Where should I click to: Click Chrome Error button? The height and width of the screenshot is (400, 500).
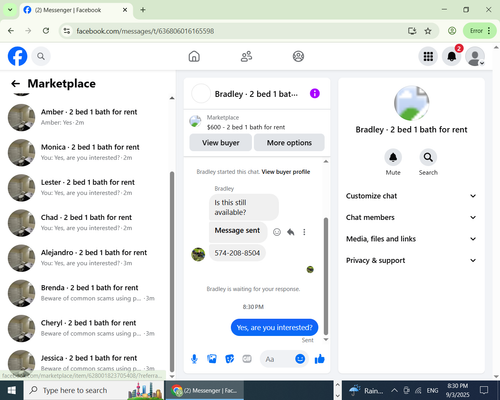(x=479, y=31)
